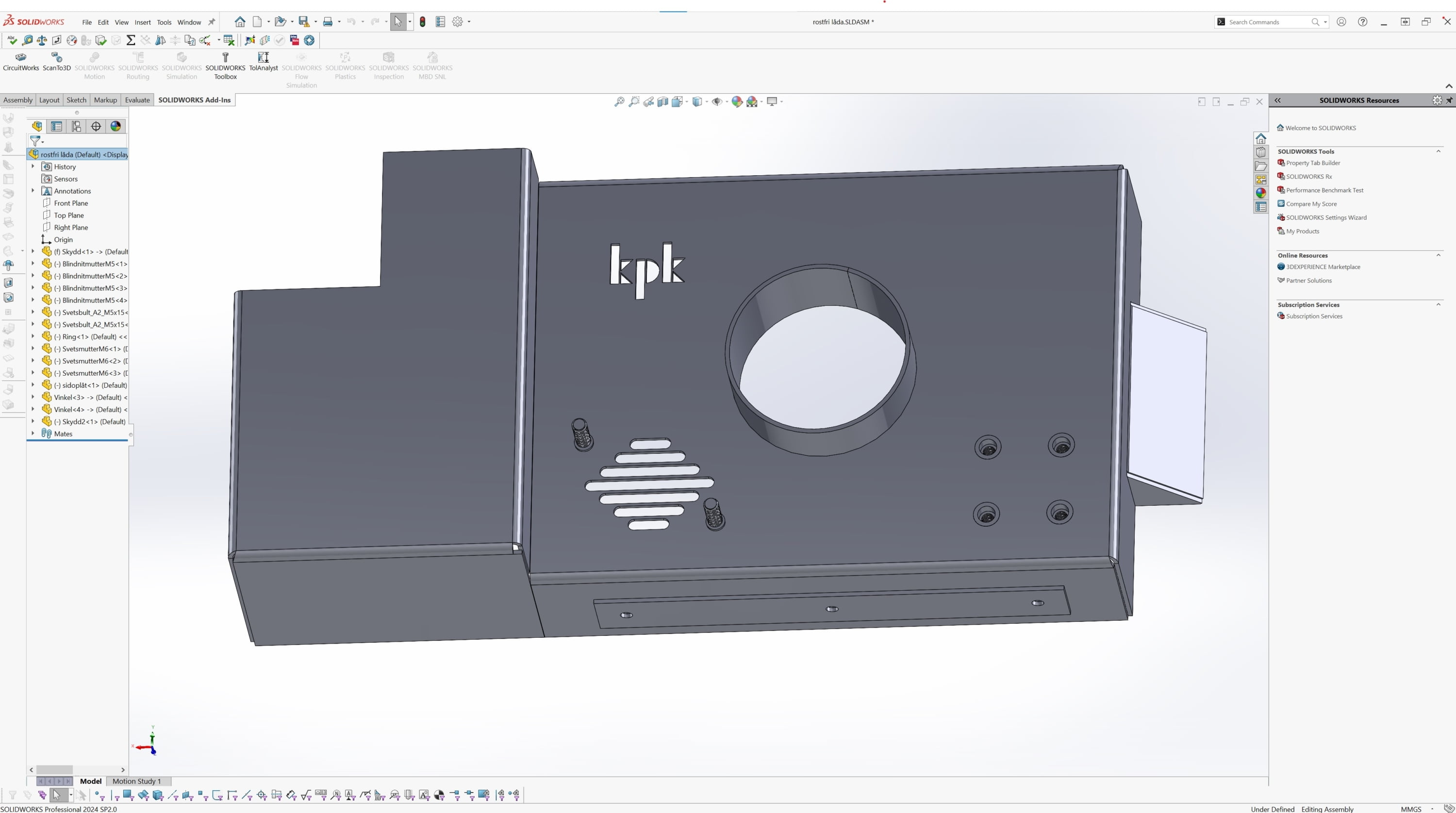Expand the sidoplåt<1> component node
Screen dimensions: 1456x813
(x=33, y=385)
